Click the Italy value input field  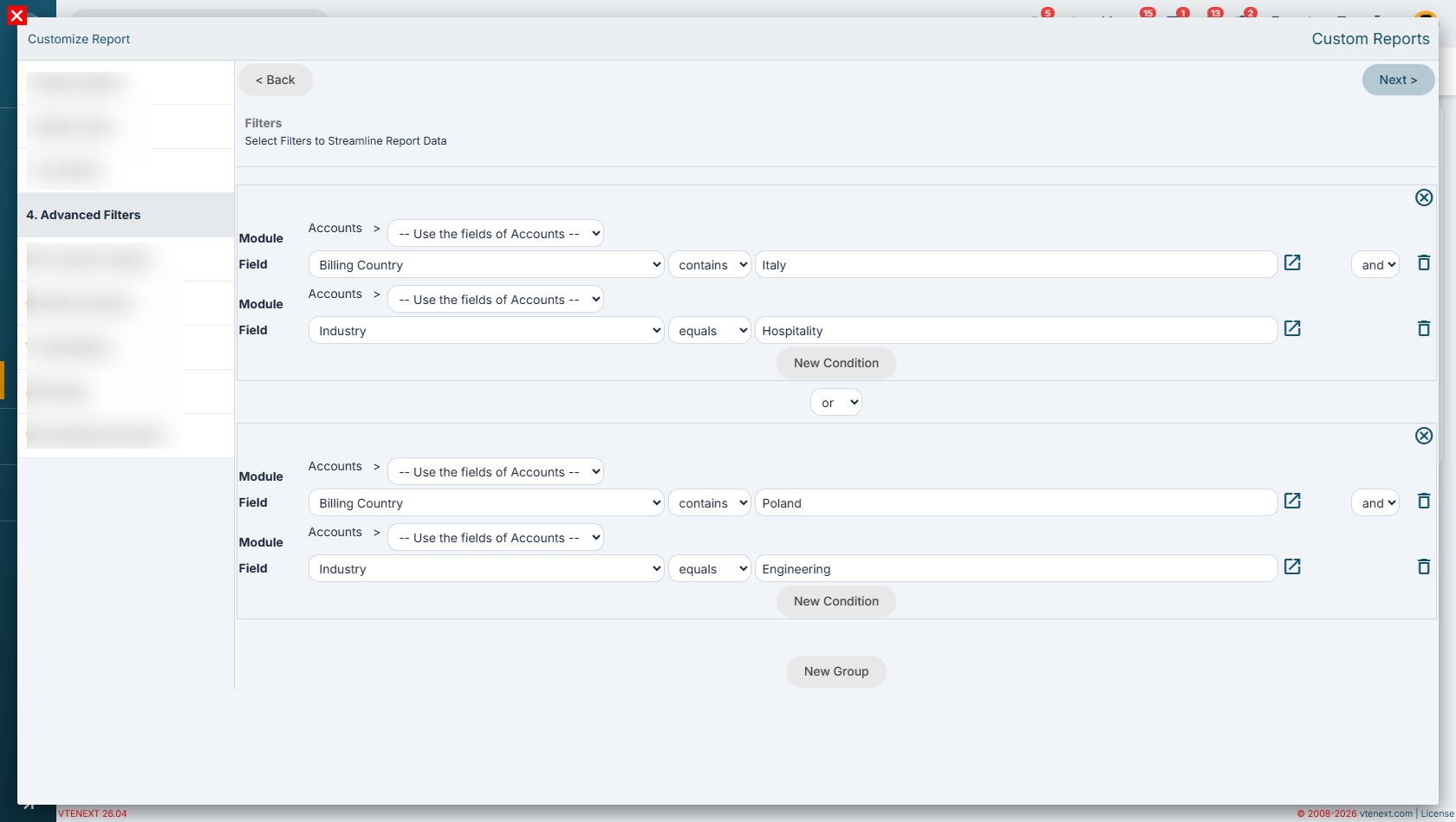point(1016,265)
